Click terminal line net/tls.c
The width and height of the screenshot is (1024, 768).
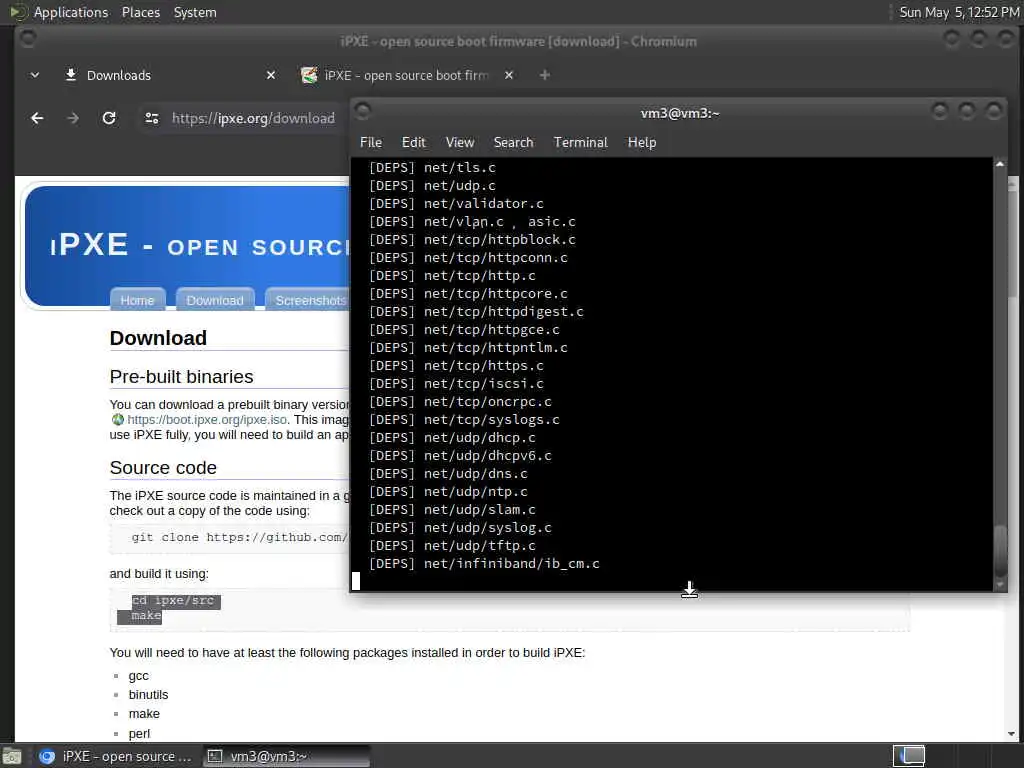click(x=432, y=168)
